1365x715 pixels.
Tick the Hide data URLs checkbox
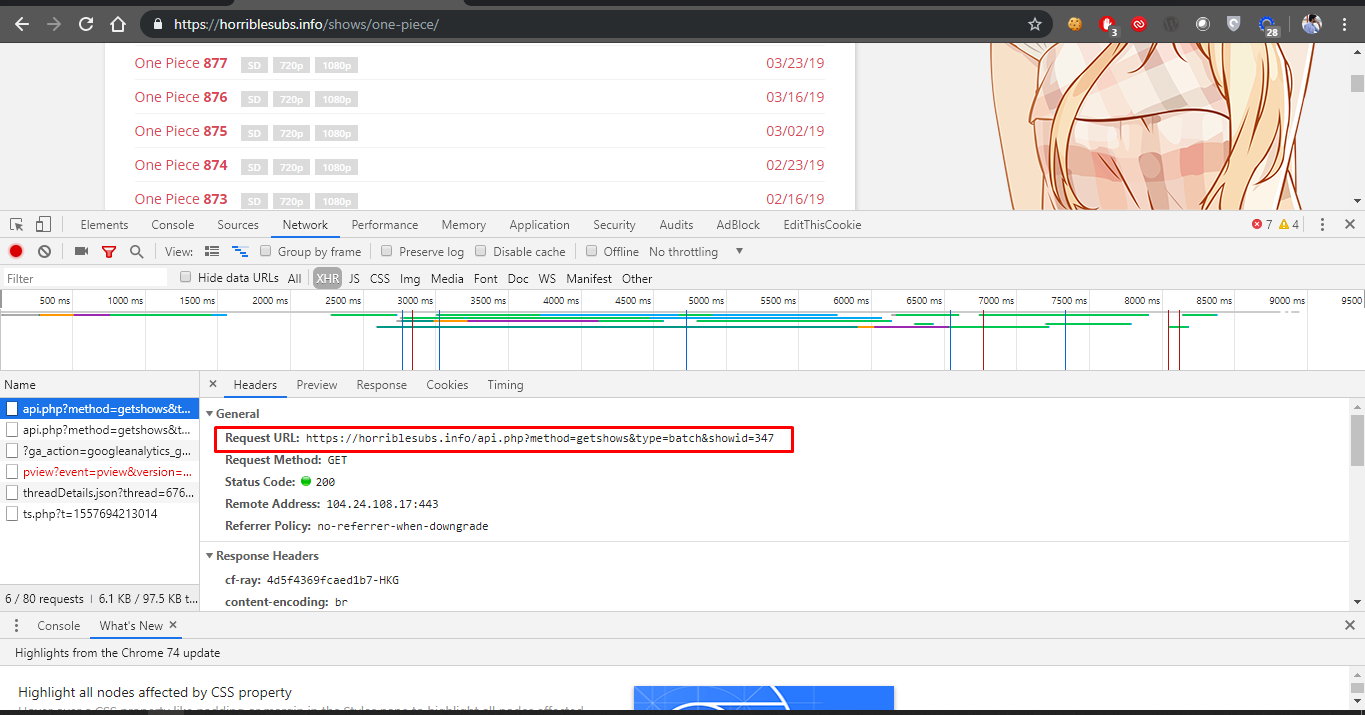click(x=186, y=278)
